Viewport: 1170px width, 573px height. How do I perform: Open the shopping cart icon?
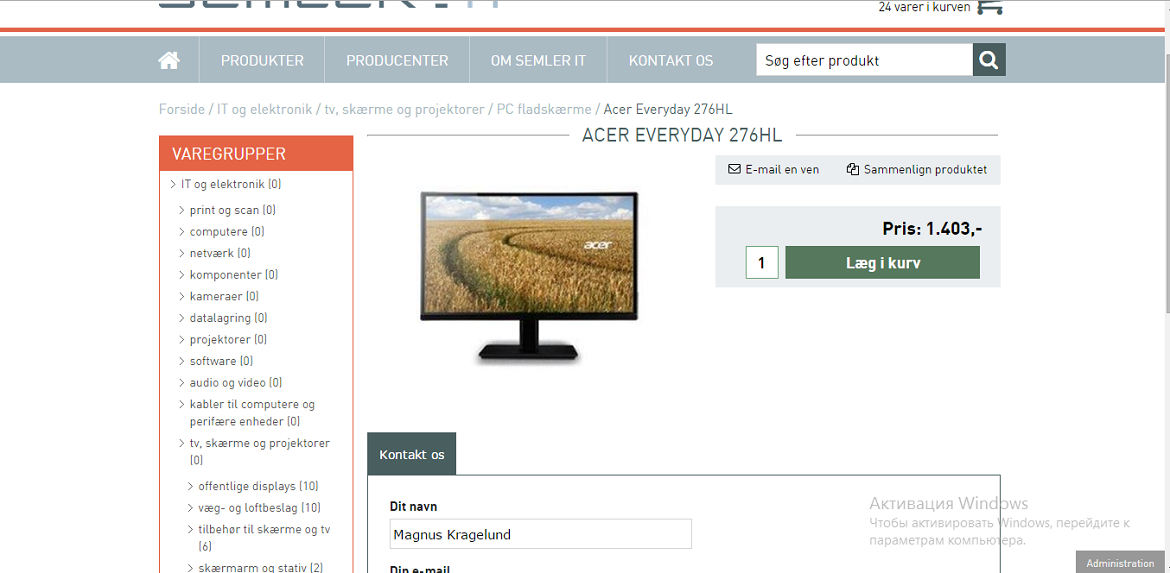click(989, 7)
